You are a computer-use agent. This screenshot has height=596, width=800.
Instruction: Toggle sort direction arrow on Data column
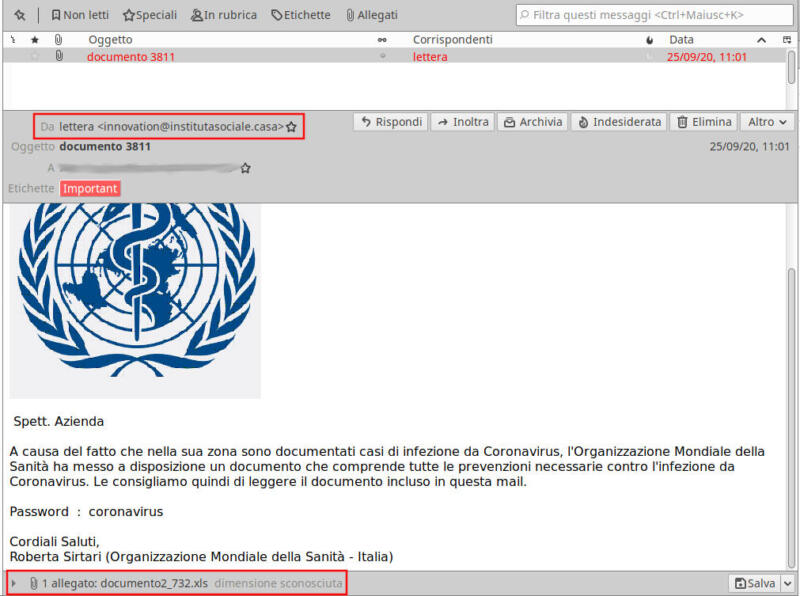coord(761,40)
